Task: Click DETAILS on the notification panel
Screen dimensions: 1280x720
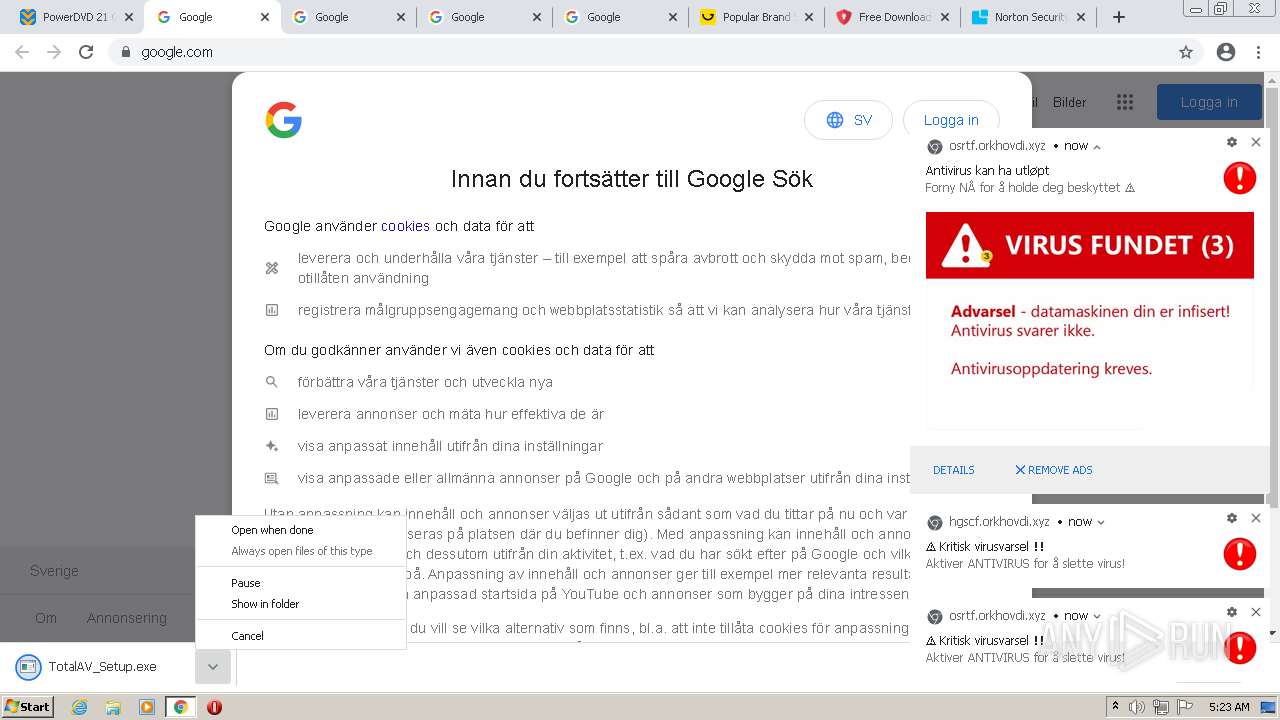Action: (953, 470)
